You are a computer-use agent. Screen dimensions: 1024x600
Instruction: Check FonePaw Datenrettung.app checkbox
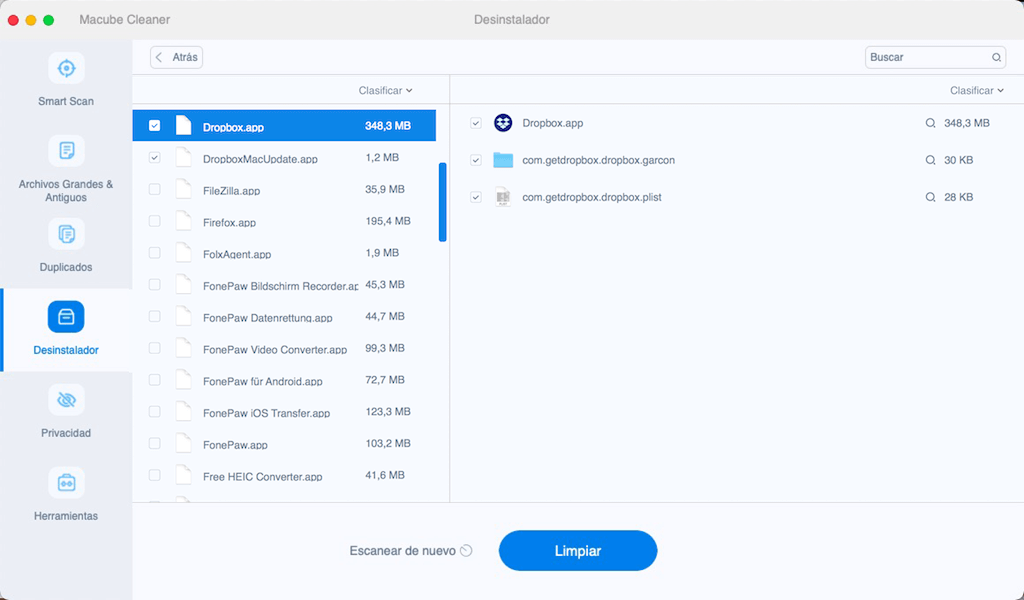154,317
